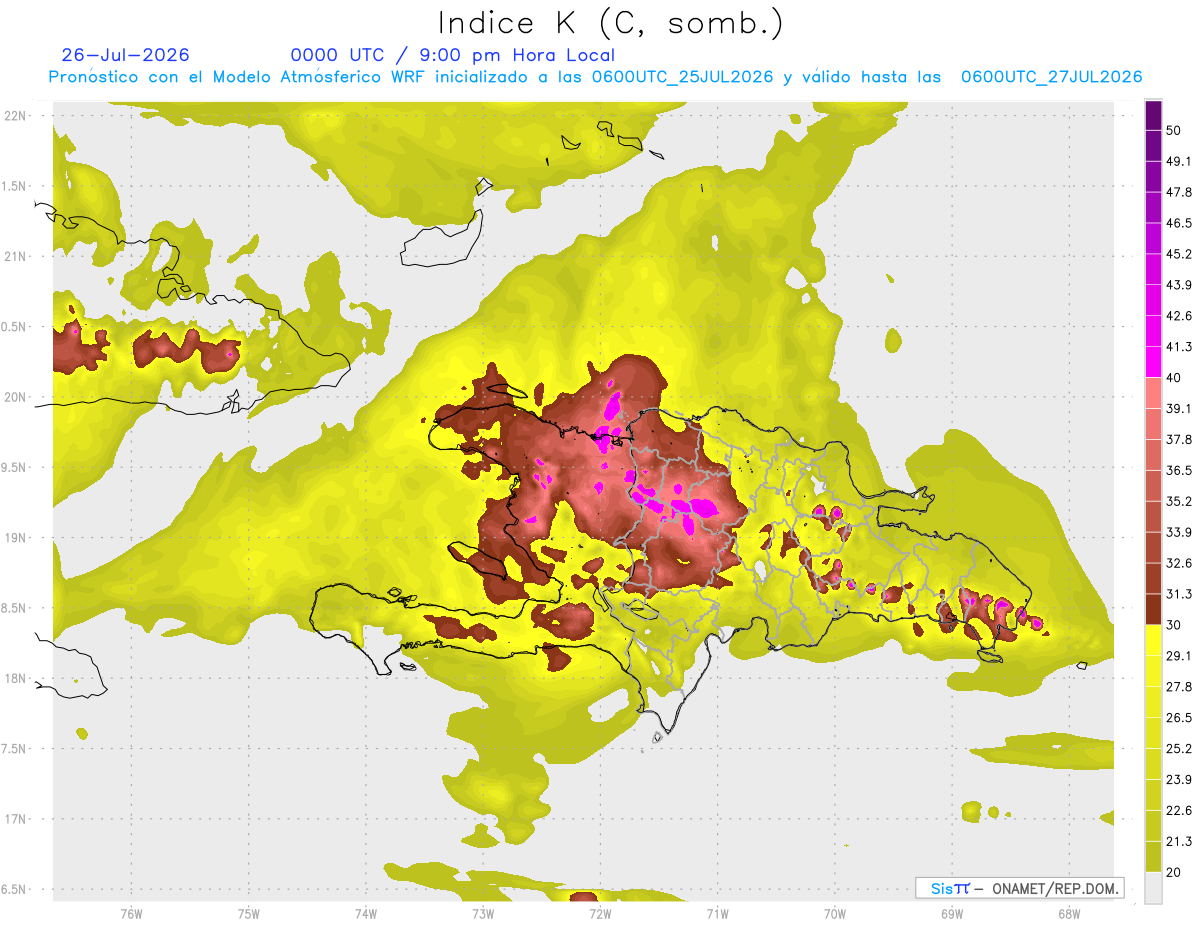Screen dimensions: 1200x927
Task: Click the '74W' longitude label
Action: 366,914
